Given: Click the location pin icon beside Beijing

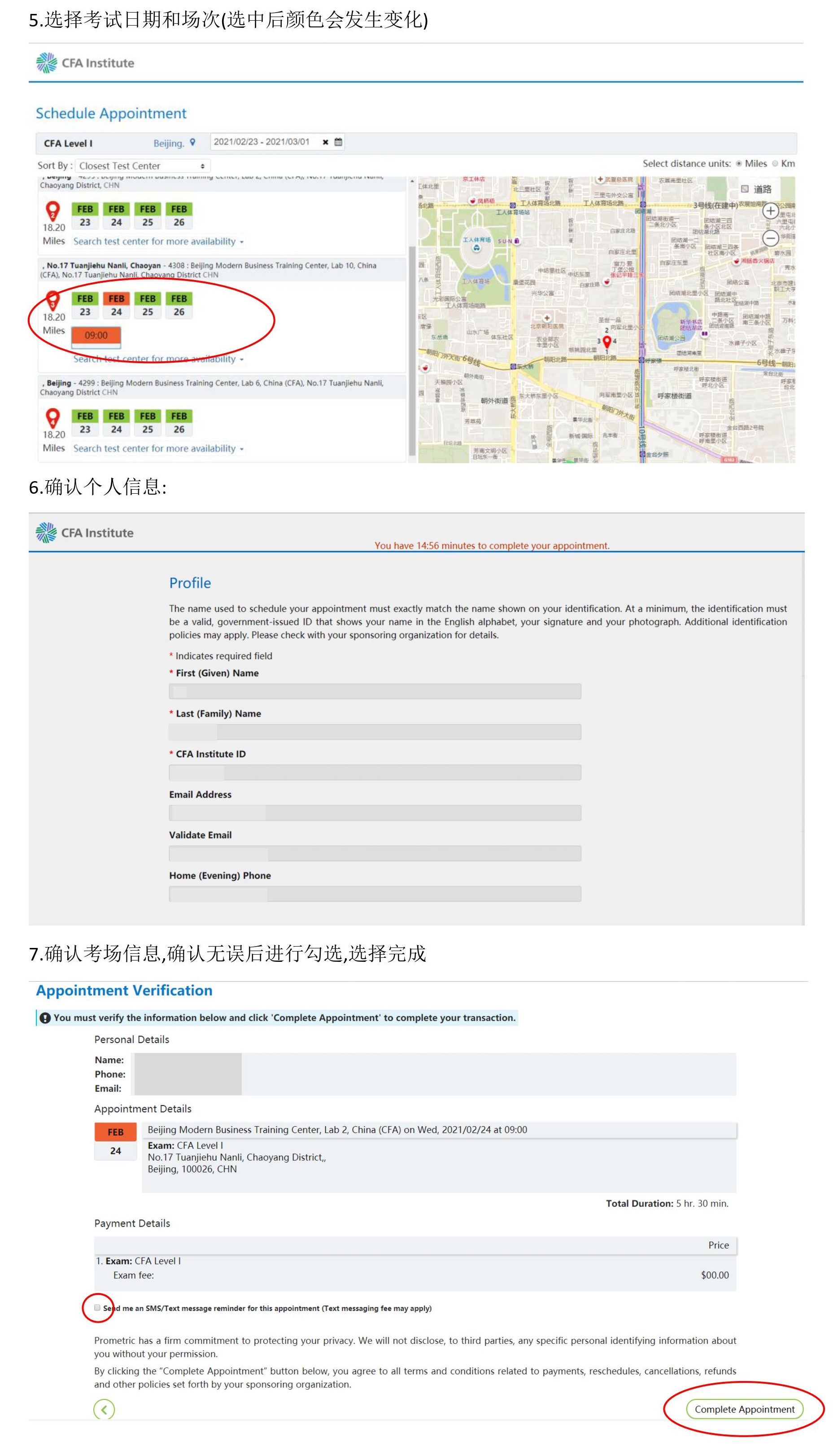Looking at the screenshot, I should point(193,142).
